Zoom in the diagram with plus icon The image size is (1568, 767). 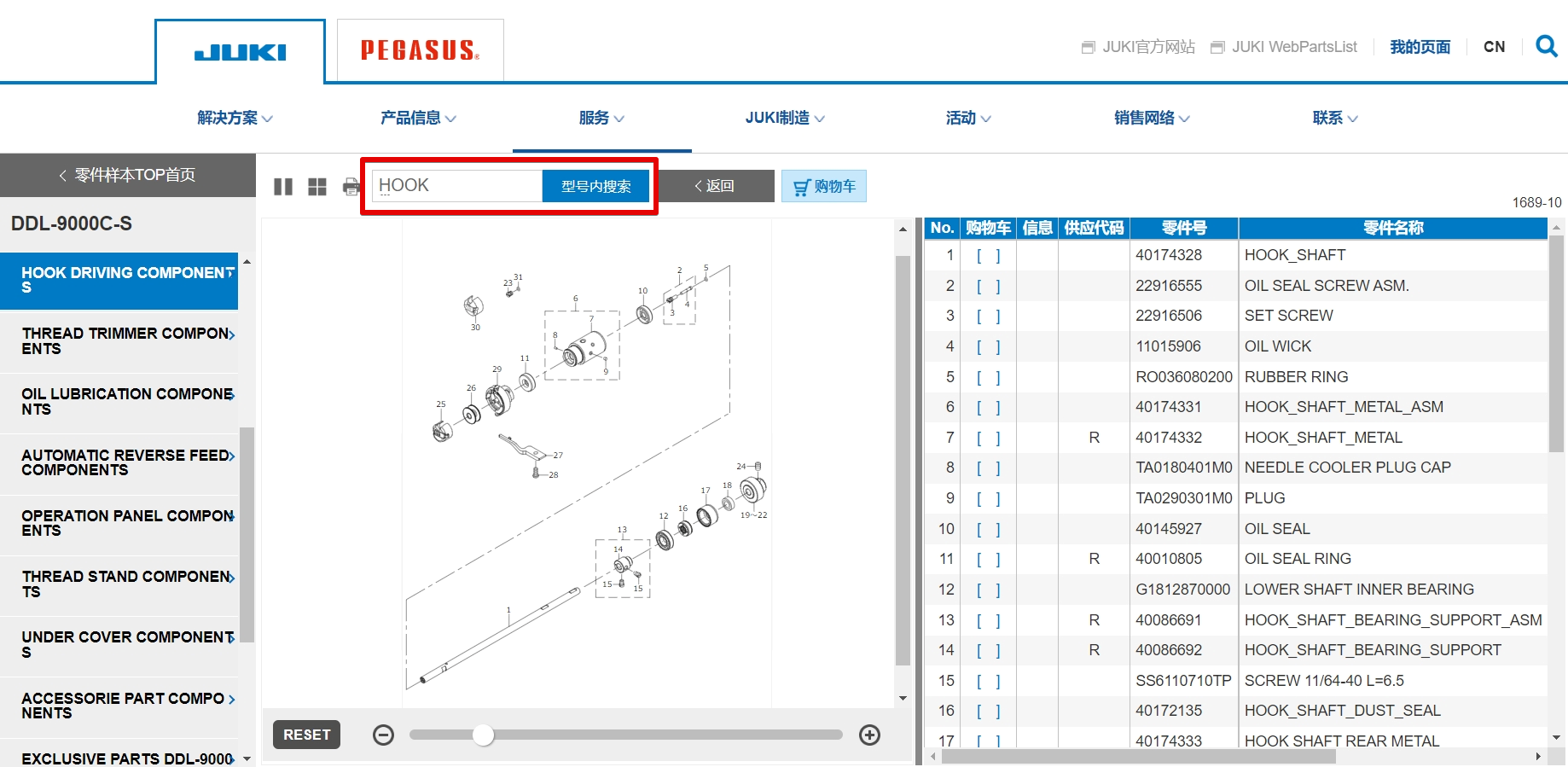[869, 735]
